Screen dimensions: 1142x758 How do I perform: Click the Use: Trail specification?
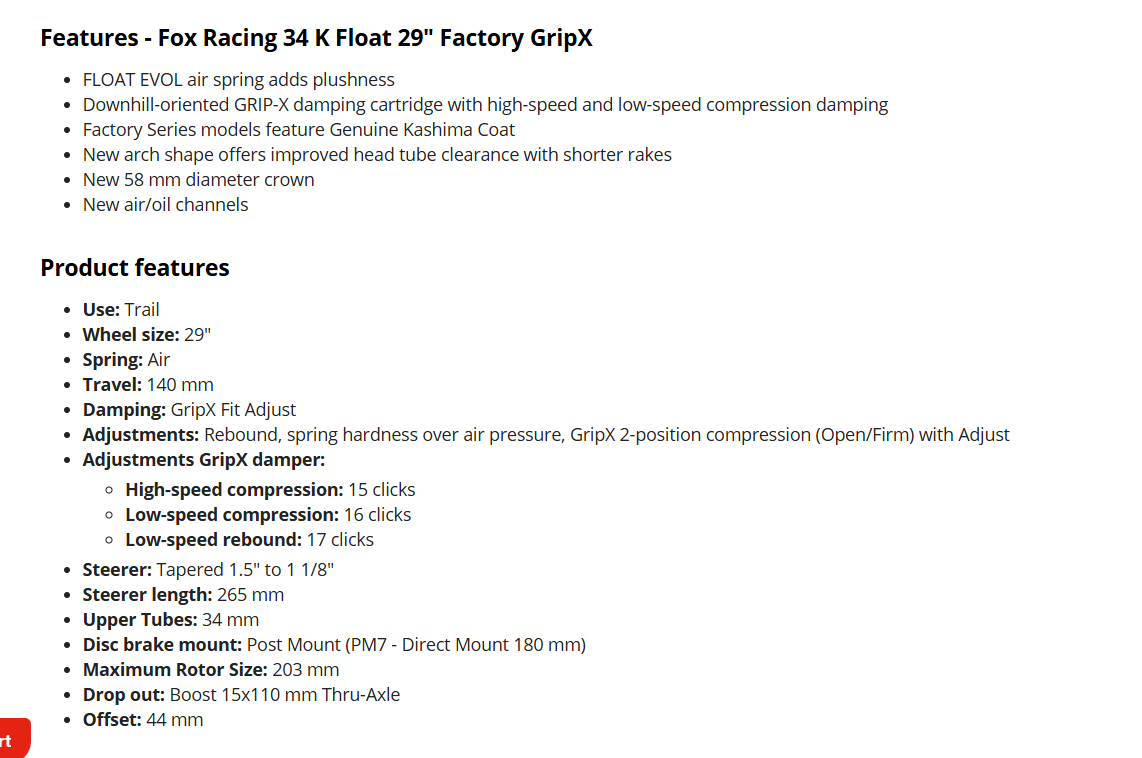(121, 309)
